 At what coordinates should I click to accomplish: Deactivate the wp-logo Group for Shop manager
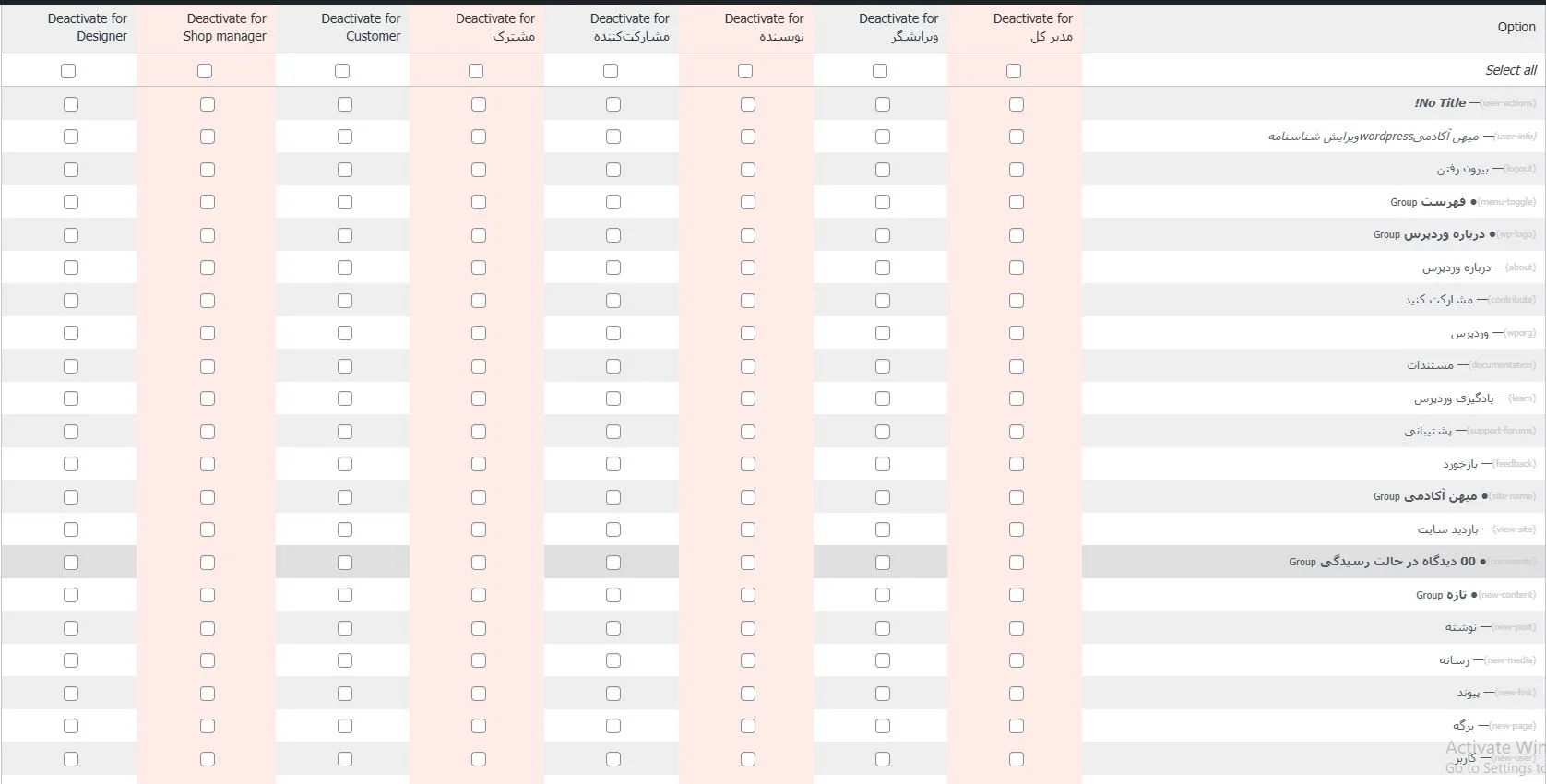click(x=207, y=234)
